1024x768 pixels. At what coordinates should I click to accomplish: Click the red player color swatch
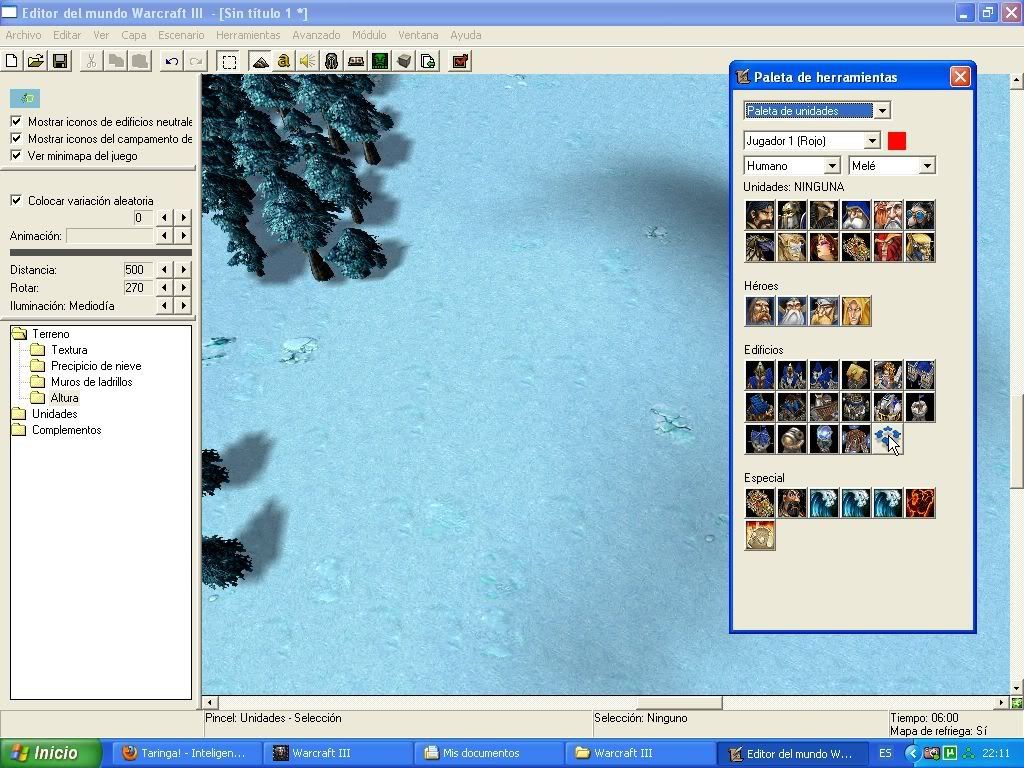(897, 140)
